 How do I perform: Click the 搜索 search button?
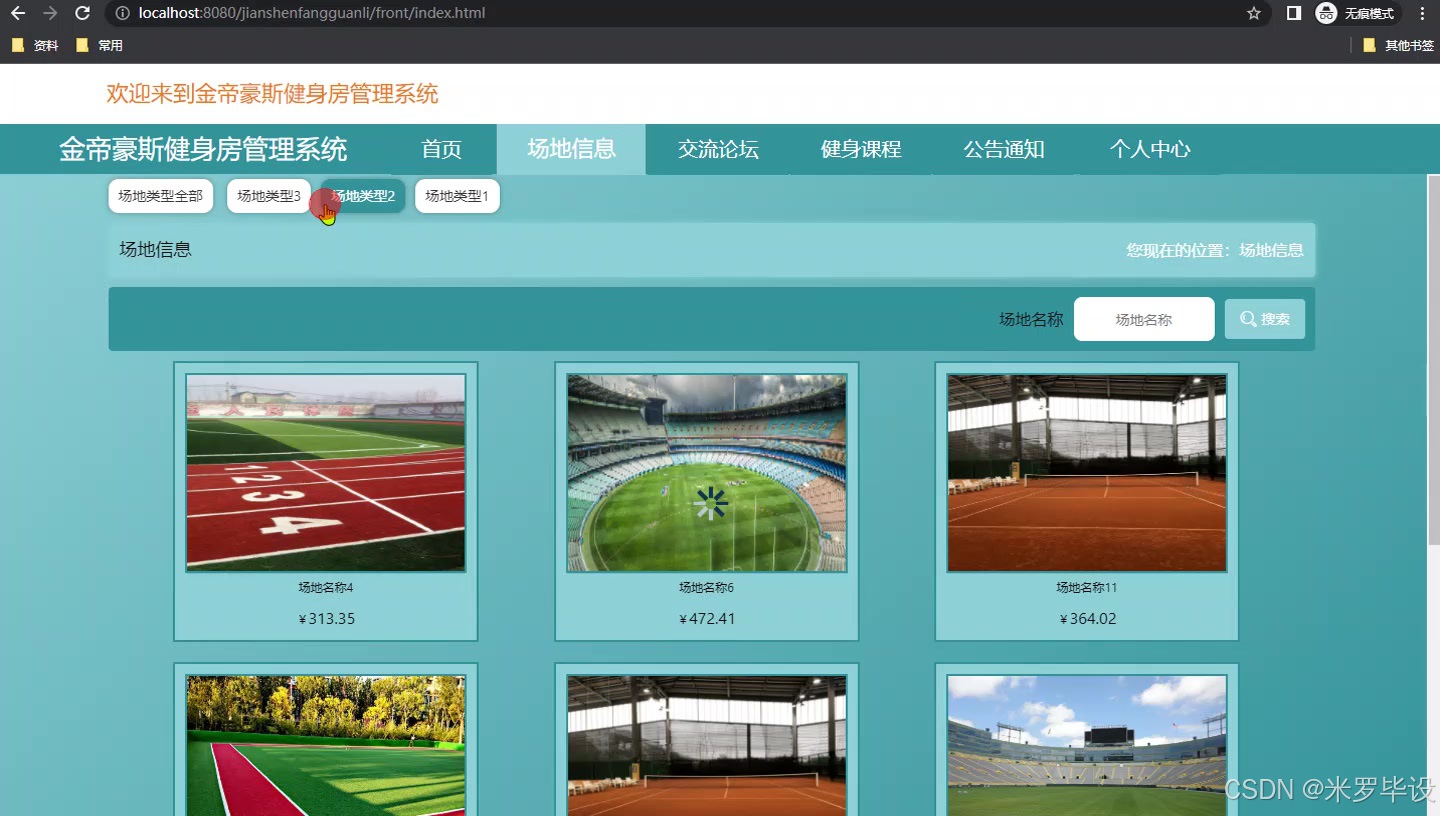pyautogui.click(x=1265, y=319)
